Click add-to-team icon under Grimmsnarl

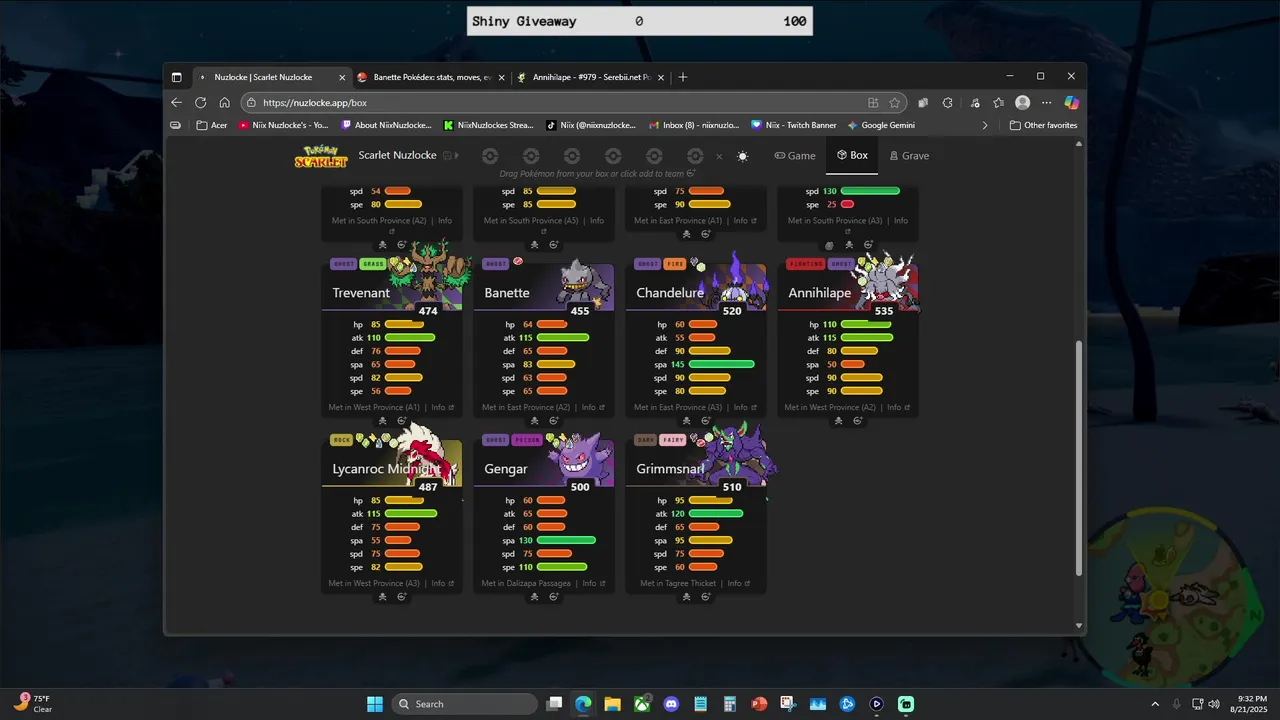tap(705, 597)
